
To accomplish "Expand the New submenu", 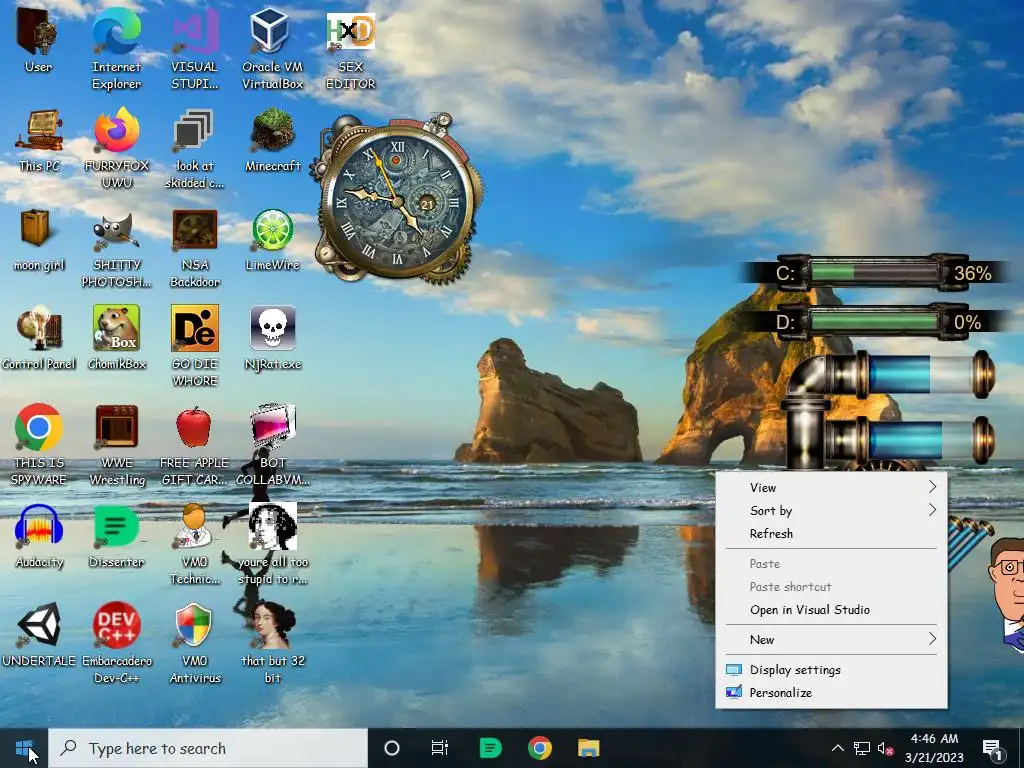I will coord(831,639).
